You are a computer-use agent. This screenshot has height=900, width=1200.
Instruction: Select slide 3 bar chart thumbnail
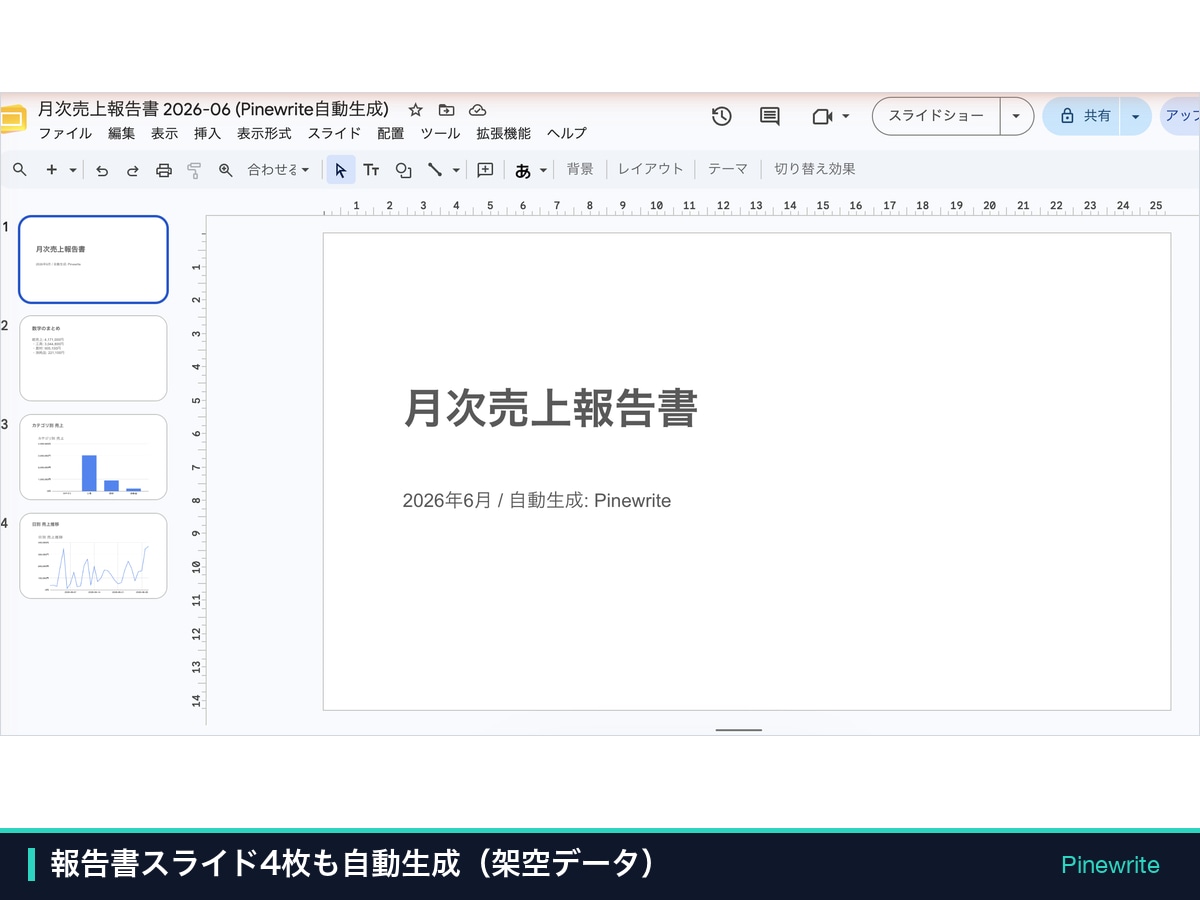(93, 457)
